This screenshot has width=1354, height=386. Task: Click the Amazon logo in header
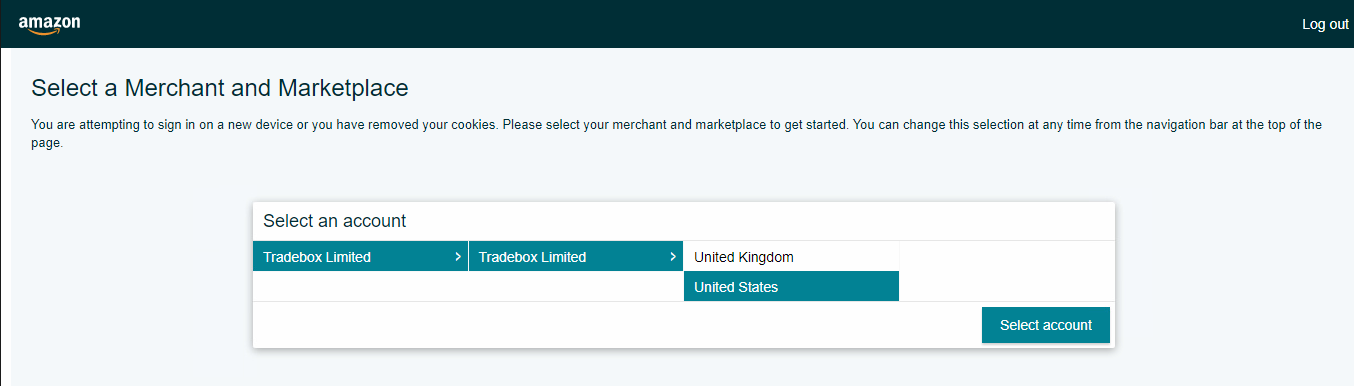pyautogui.click(x=49, y=25)
